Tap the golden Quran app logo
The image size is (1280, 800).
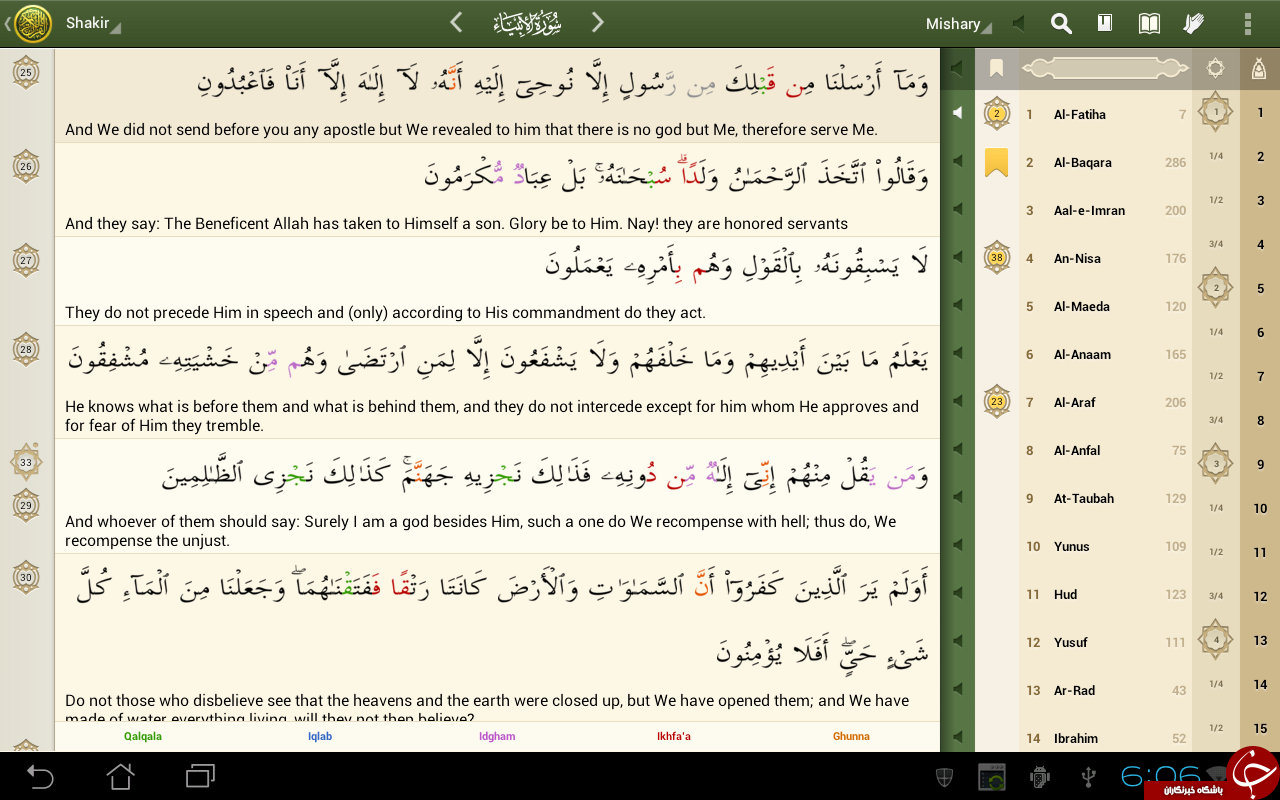point(33,23)
